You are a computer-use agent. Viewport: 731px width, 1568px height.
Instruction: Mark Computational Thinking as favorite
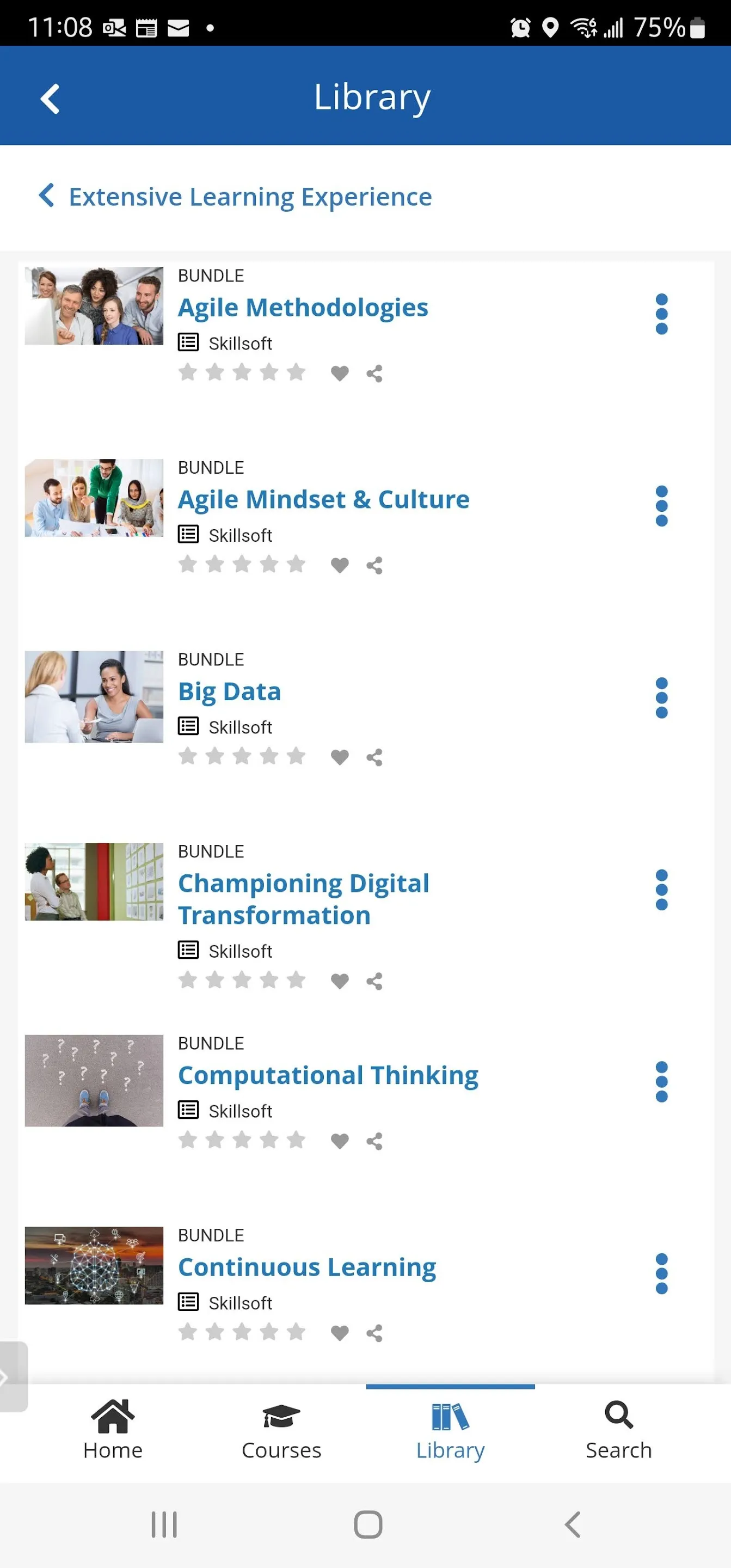(340, 1141)
